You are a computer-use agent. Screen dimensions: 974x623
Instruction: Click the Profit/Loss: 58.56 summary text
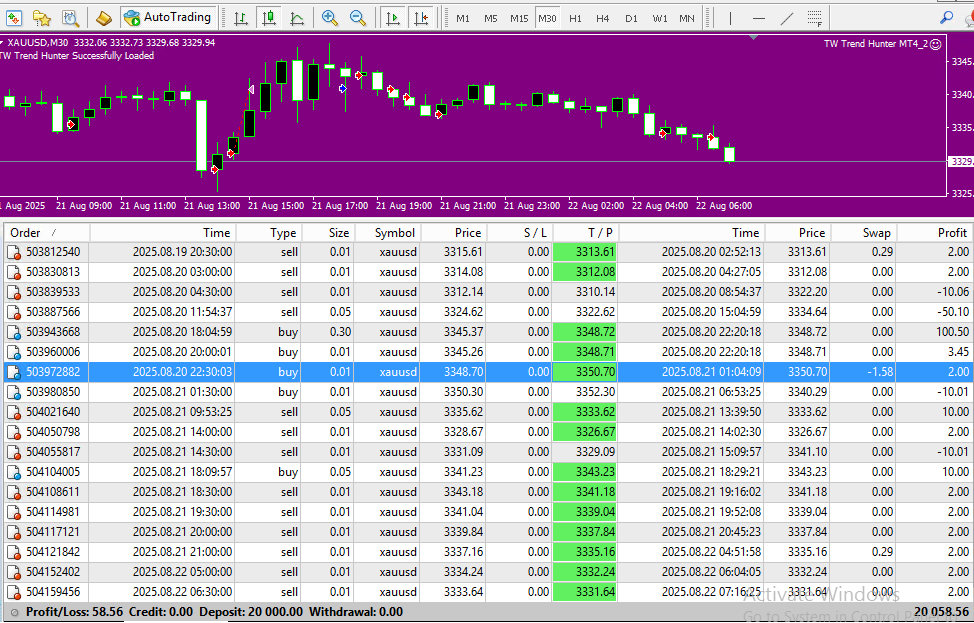pos(75,612)
